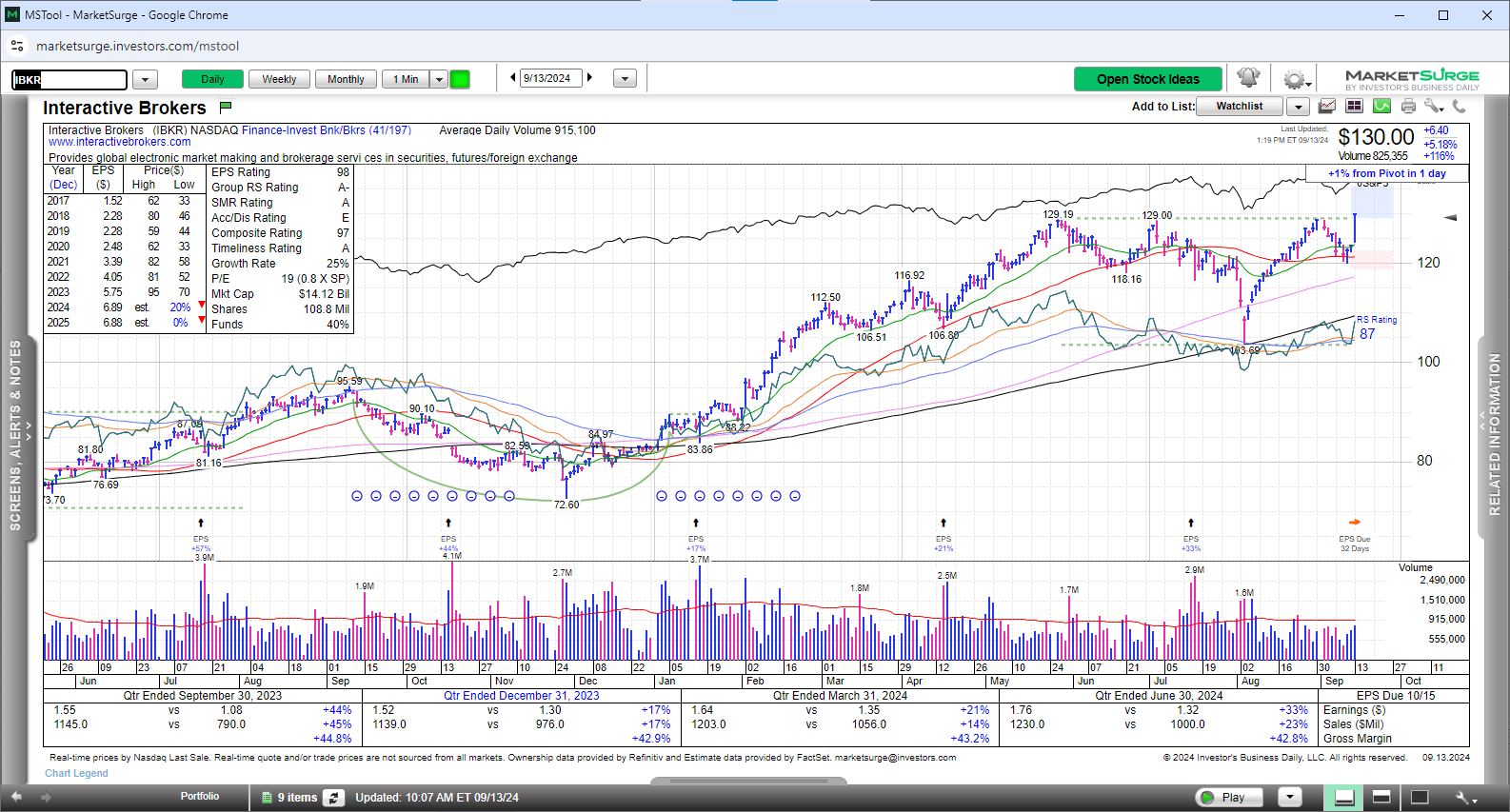The width and height of the screenshot is (1510, 812).
Task: Print the chart using the printer icon
Action: point(1408,106)
